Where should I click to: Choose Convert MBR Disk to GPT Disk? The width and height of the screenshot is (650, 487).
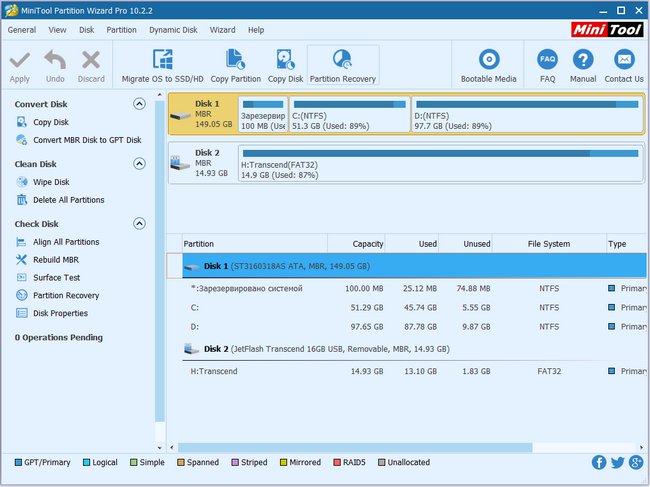(87, 140)
